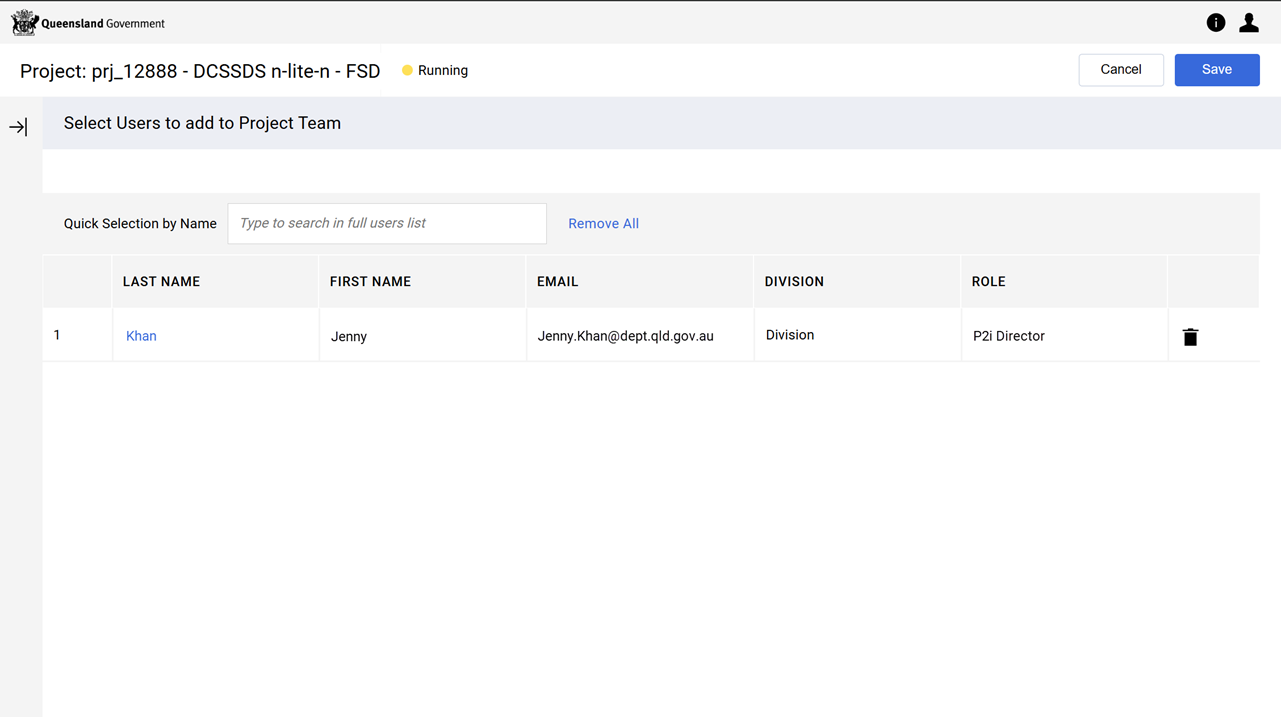Screen dimensions: 1281x717
Task: Click the Division value in row 1
Action: coord(790,335)
